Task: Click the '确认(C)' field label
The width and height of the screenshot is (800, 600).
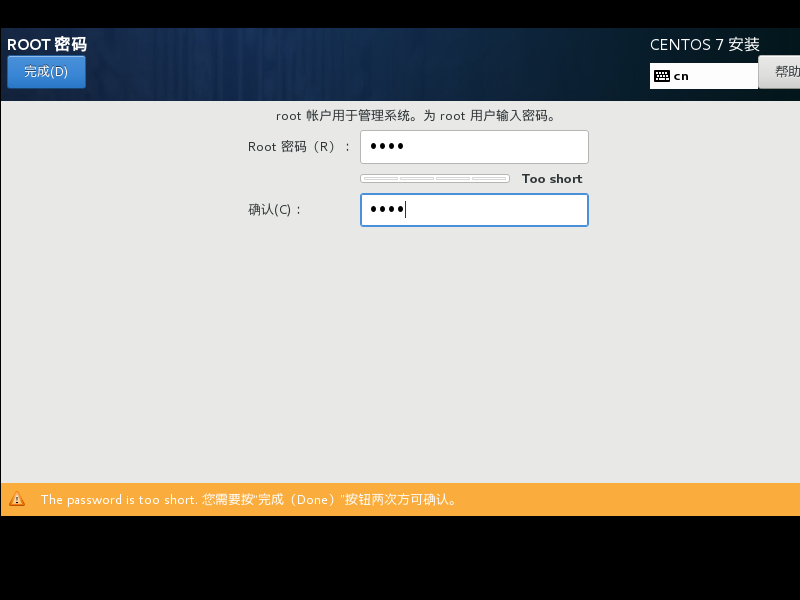Action: tap(274, 210)
